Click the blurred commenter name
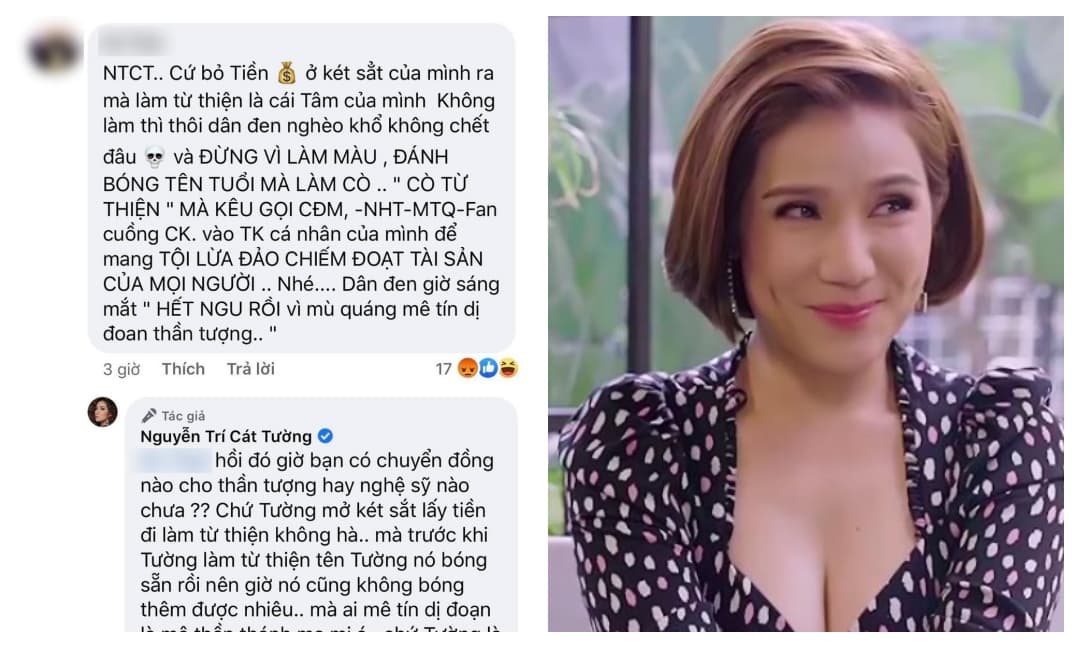 (x=131, y=43)
